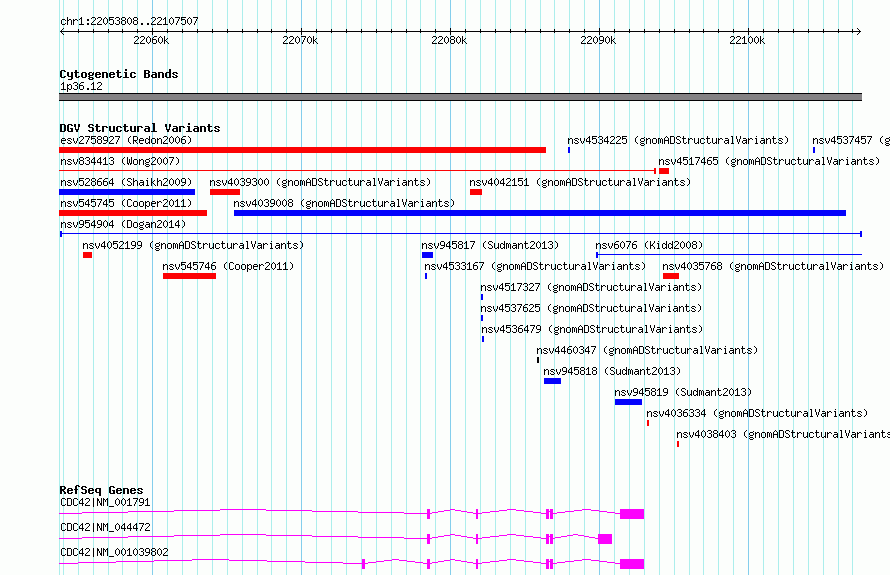This screenshot has width=890, height=575.
Task: Click the 22080k ruler position label
Action: click(449, 40)
